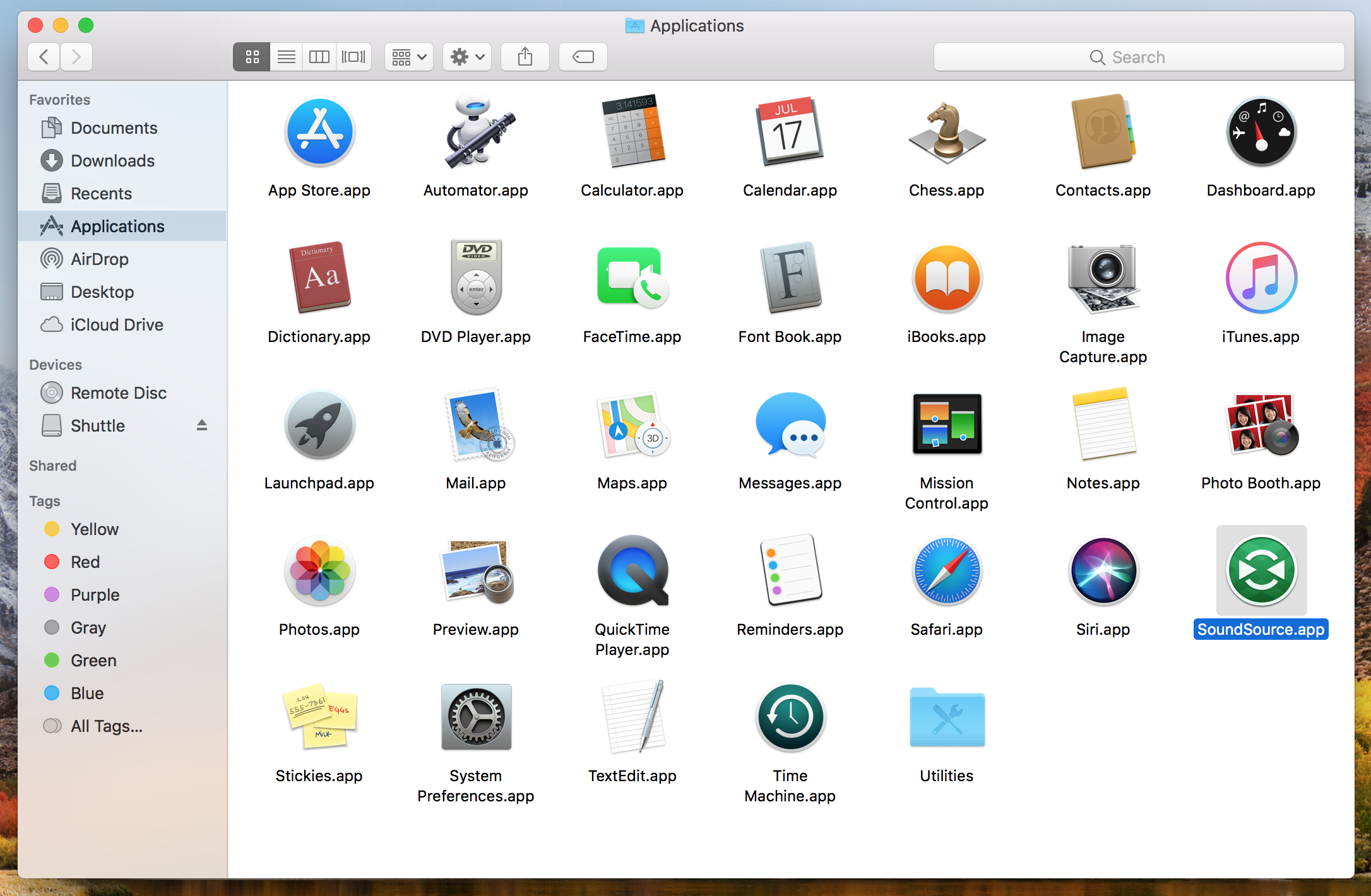
Task: Open Desktop in the sidebar
Action: tap(122, 292)
